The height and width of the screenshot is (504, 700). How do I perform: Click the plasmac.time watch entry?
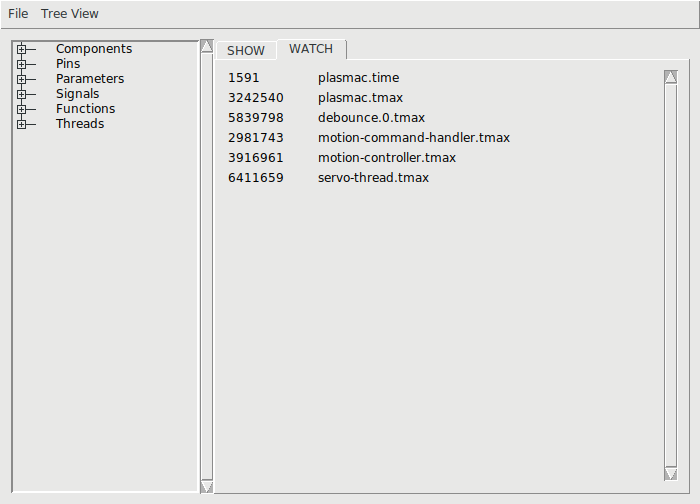[359, 78]
